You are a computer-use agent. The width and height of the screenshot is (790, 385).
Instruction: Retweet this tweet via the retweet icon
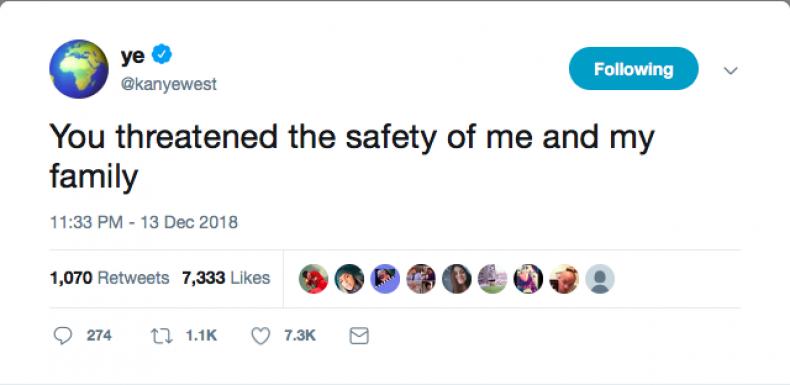click(162, 336)
